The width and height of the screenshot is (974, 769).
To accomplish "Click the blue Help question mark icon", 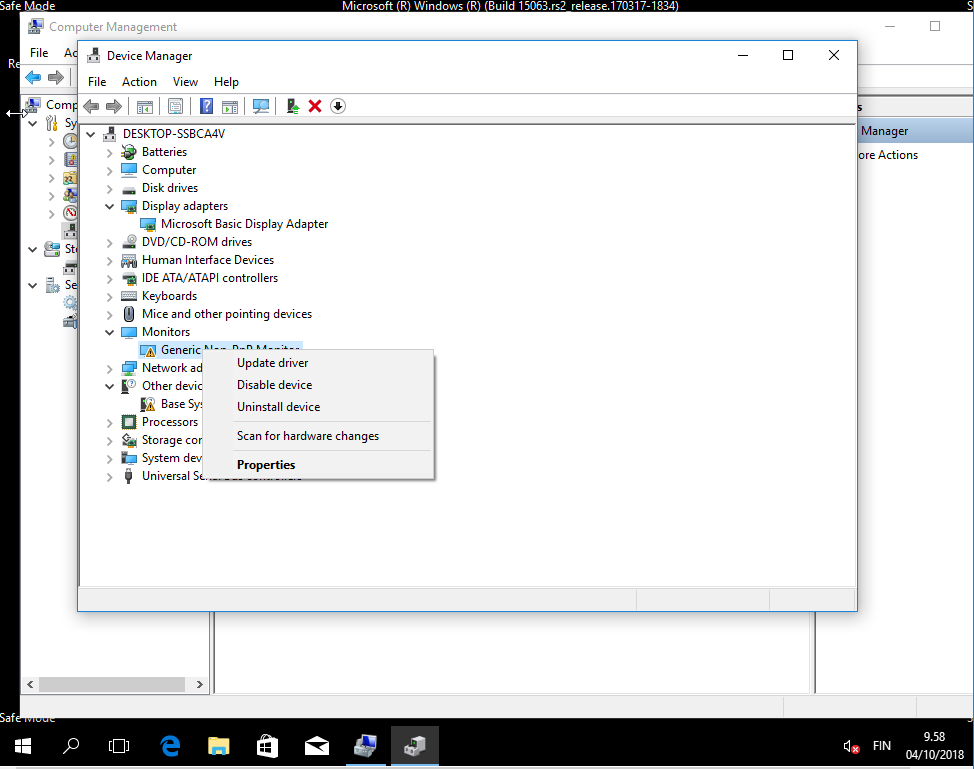I will 206,106.
